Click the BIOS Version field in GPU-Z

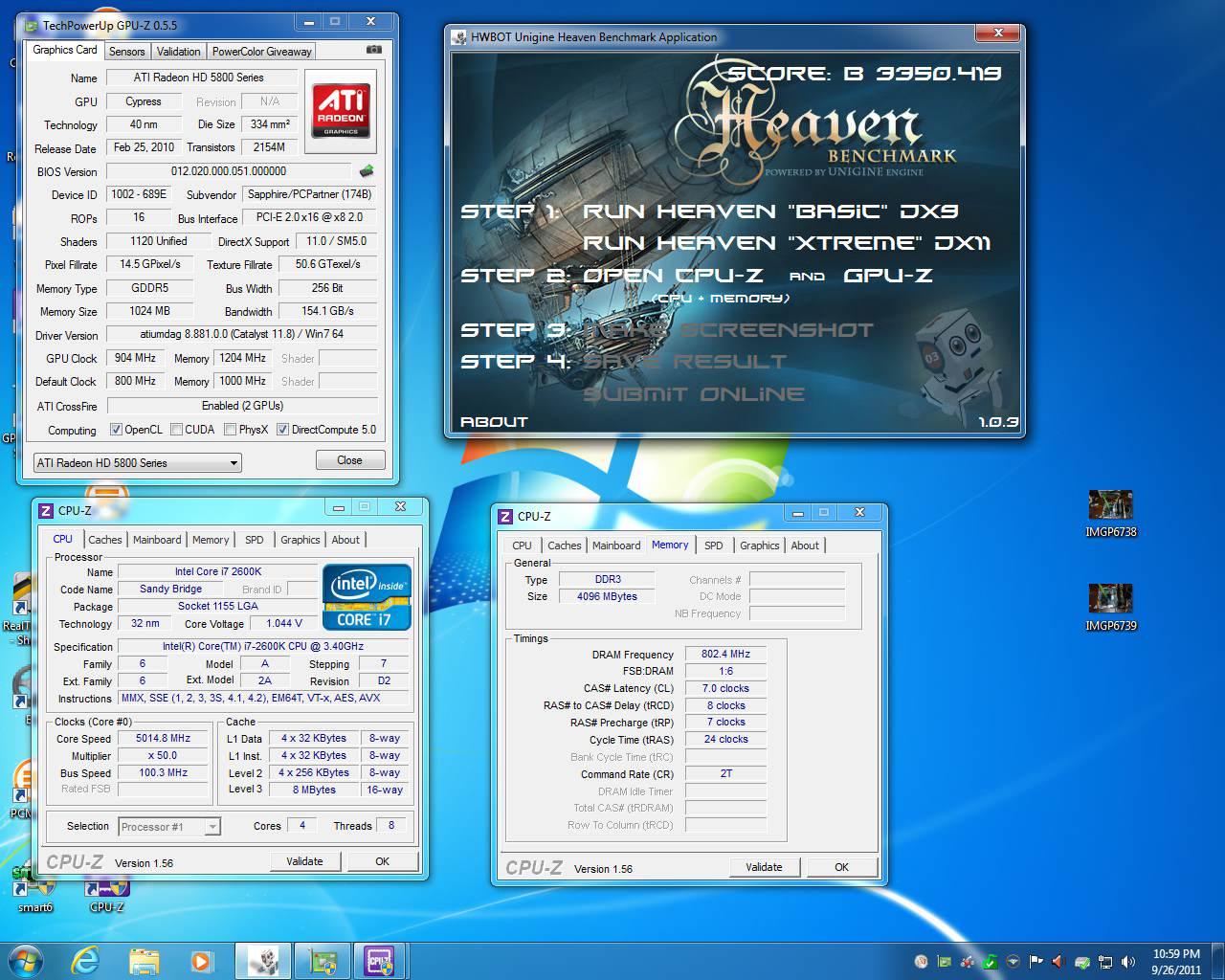click(x=229, y=171)
